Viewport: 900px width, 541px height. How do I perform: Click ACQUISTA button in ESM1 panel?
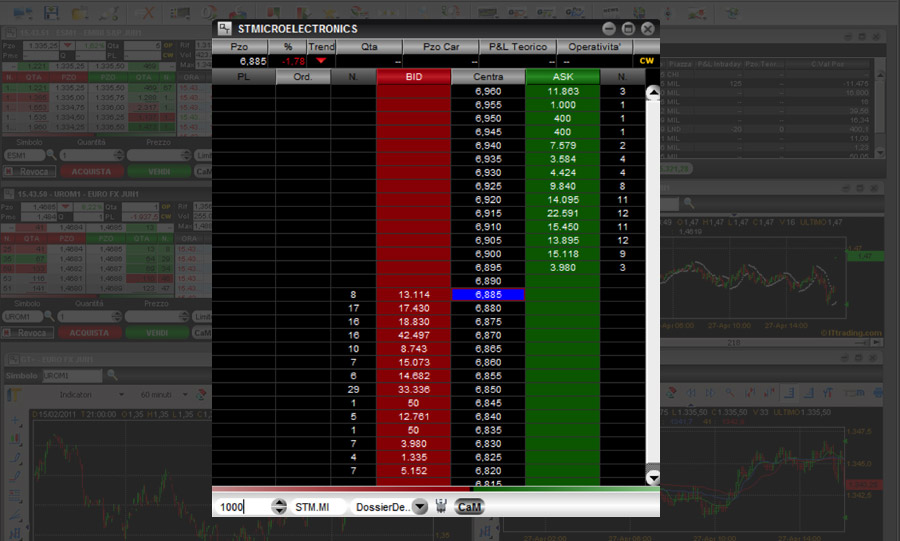click(91, 171)
